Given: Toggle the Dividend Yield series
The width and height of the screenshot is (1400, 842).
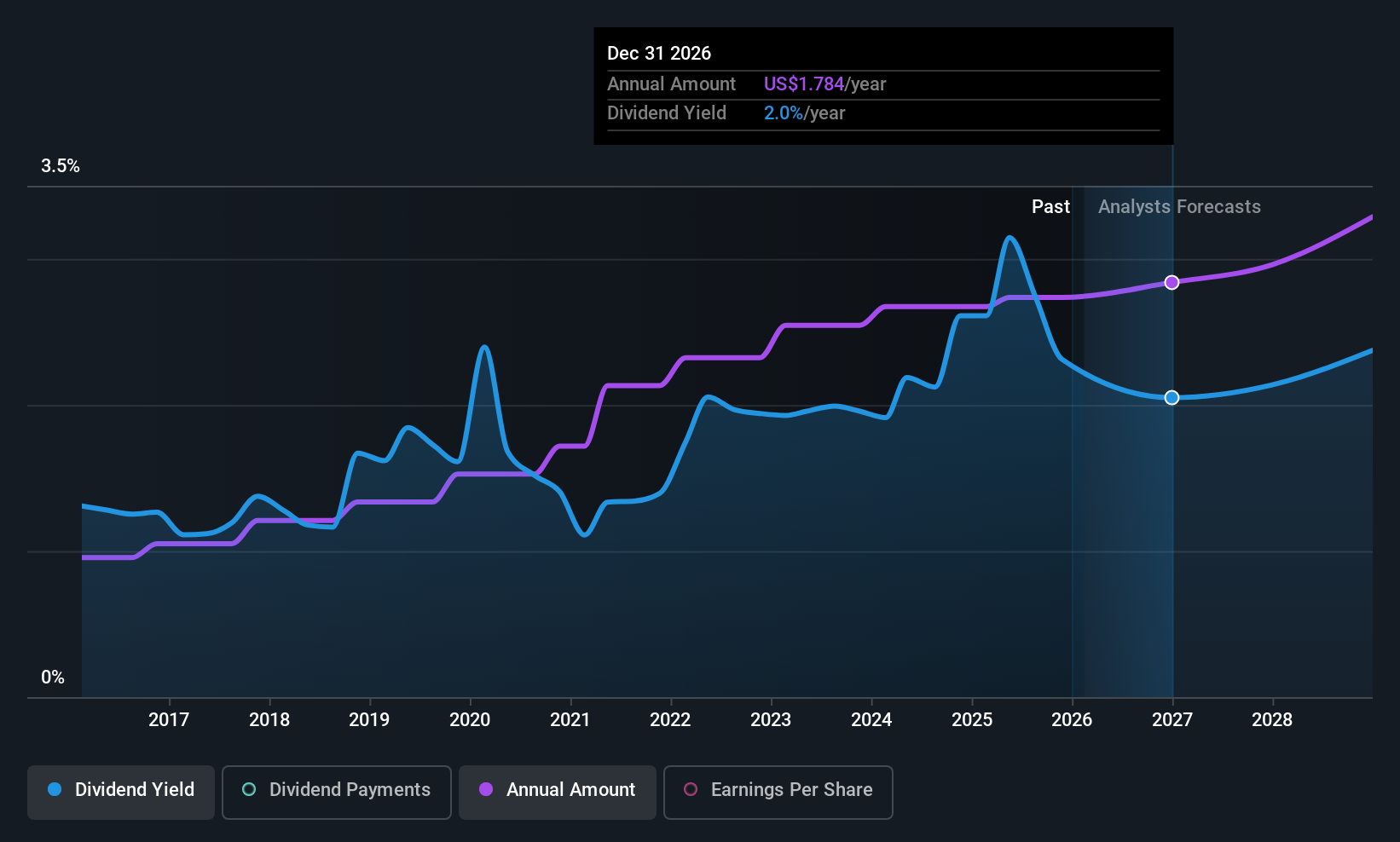Looking at the screenshot, I should (x=121, y=792).
